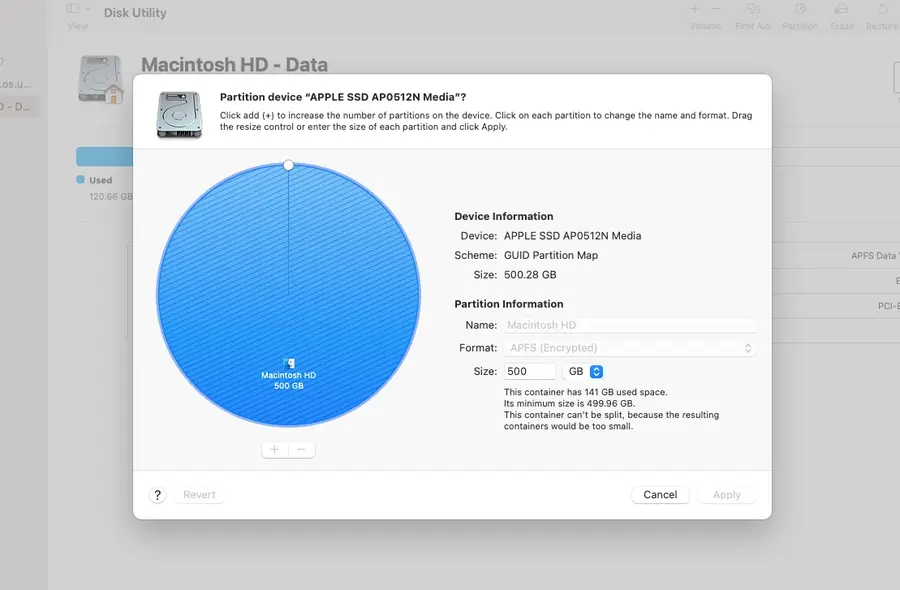900x590 pixels.
Task: Click the remove partition minus button
Action: (x=301, y=450)
